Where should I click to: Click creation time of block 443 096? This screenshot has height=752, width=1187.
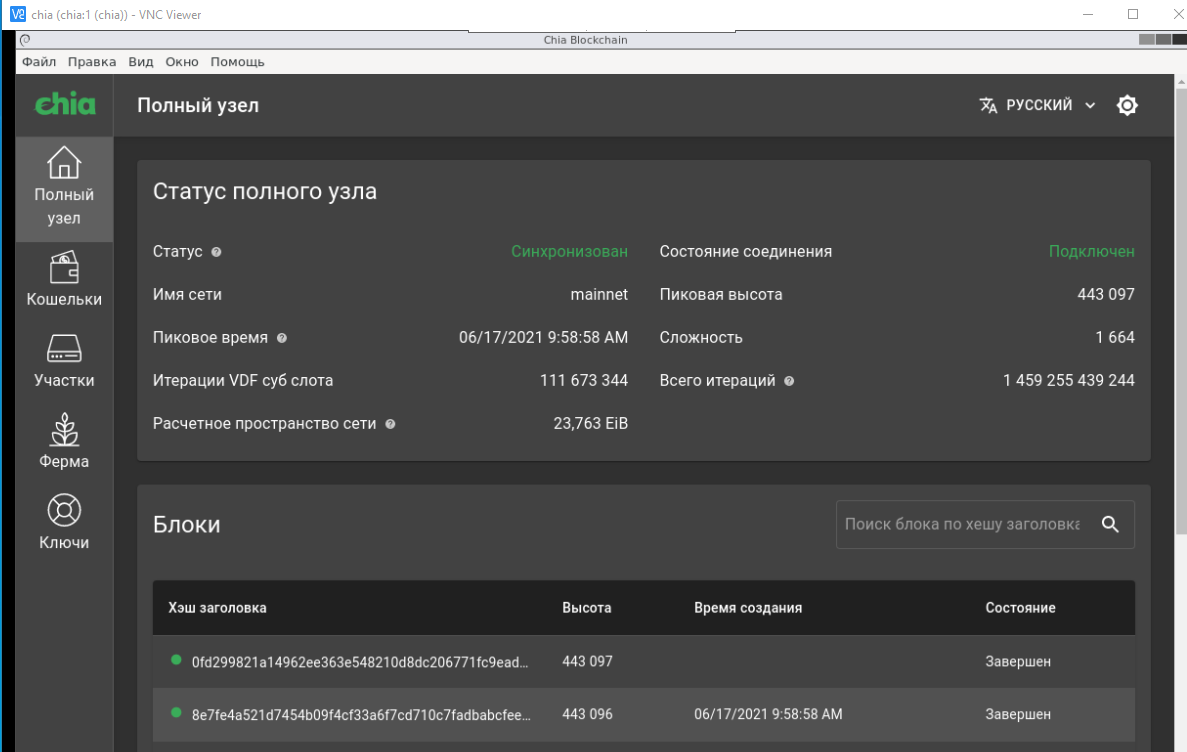pyautogui.click(x=768, y=714)
